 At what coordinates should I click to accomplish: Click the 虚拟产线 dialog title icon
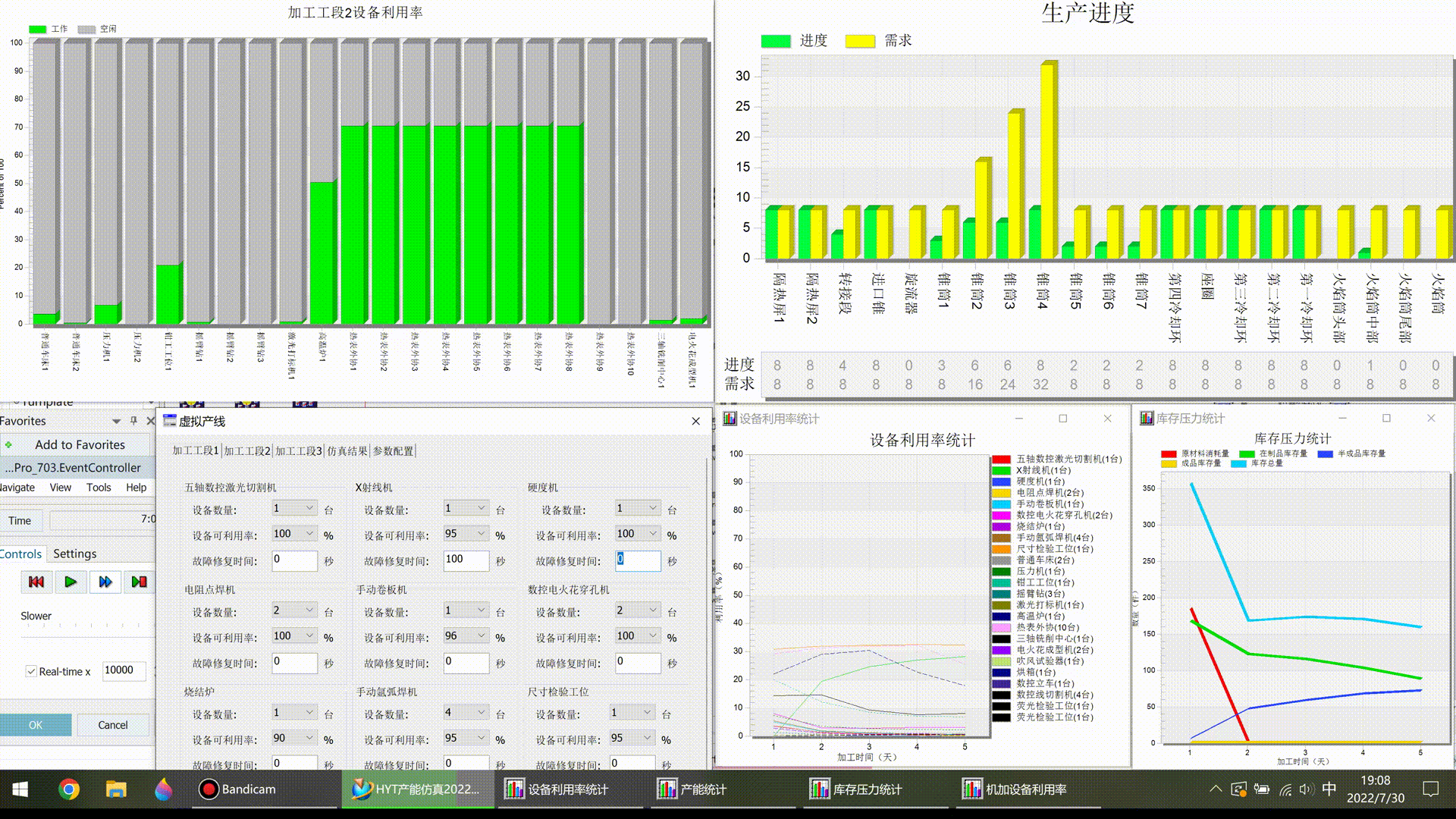tap(169, 421)
